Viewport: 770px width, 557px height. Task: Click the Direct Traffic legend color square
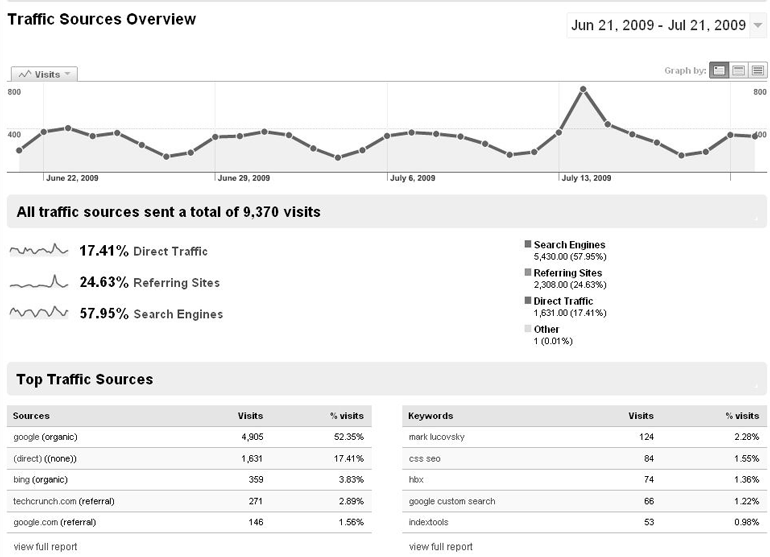[x=528, y=301]
